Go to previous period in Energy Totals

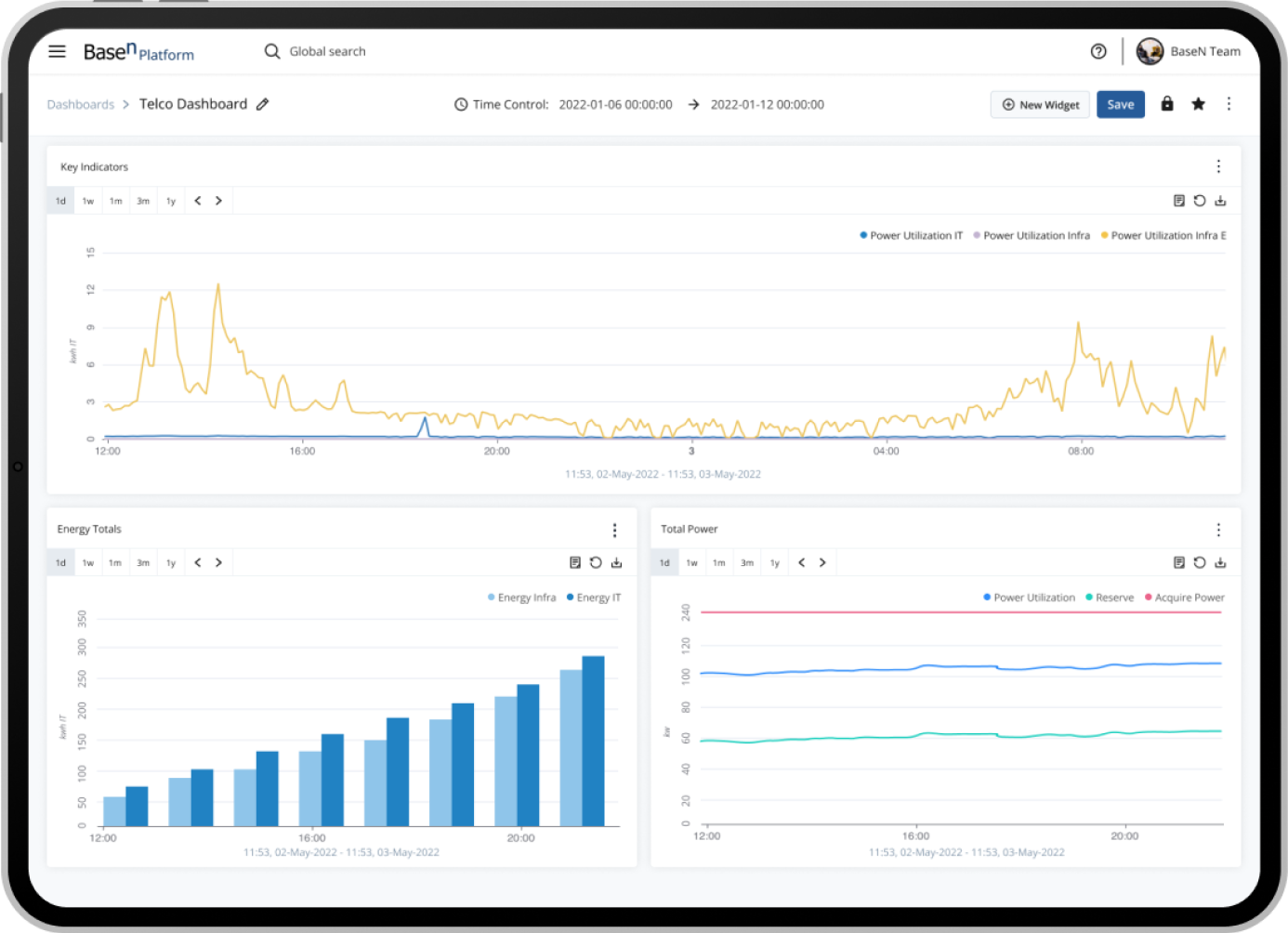coord(198,562)
